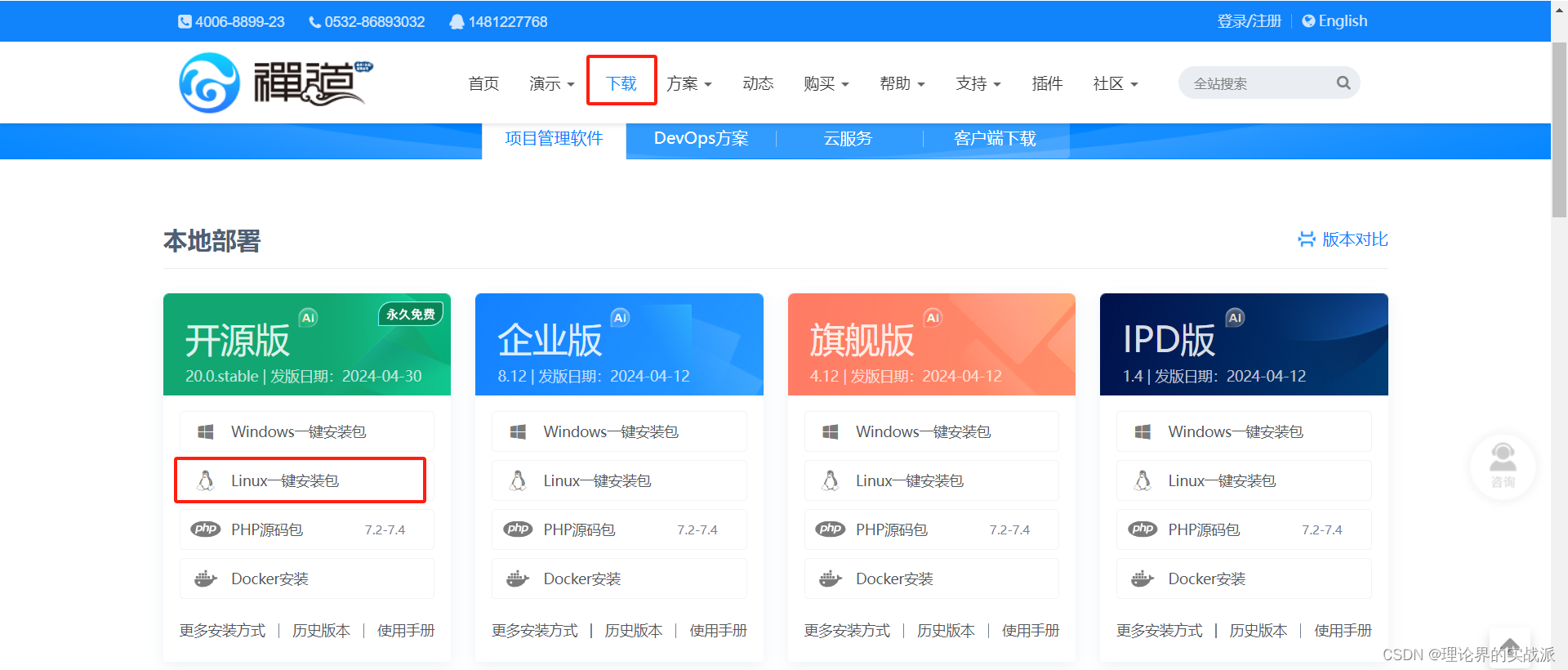Switch to the 客户端下载 tab
The image size is (1568, 670).
coord(995,139)
